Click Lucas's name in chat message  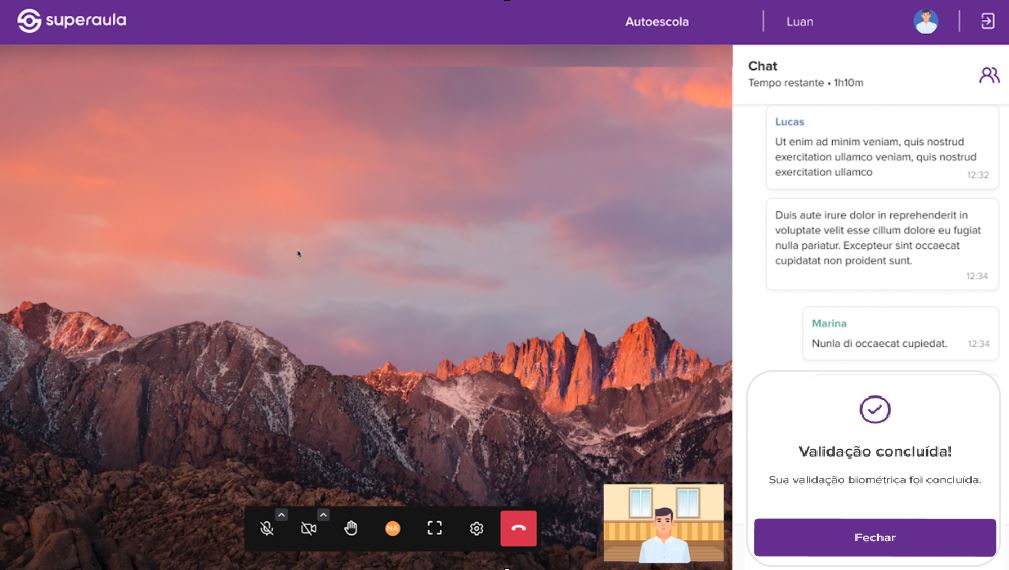pyautogui.click(x=789, y=122)
